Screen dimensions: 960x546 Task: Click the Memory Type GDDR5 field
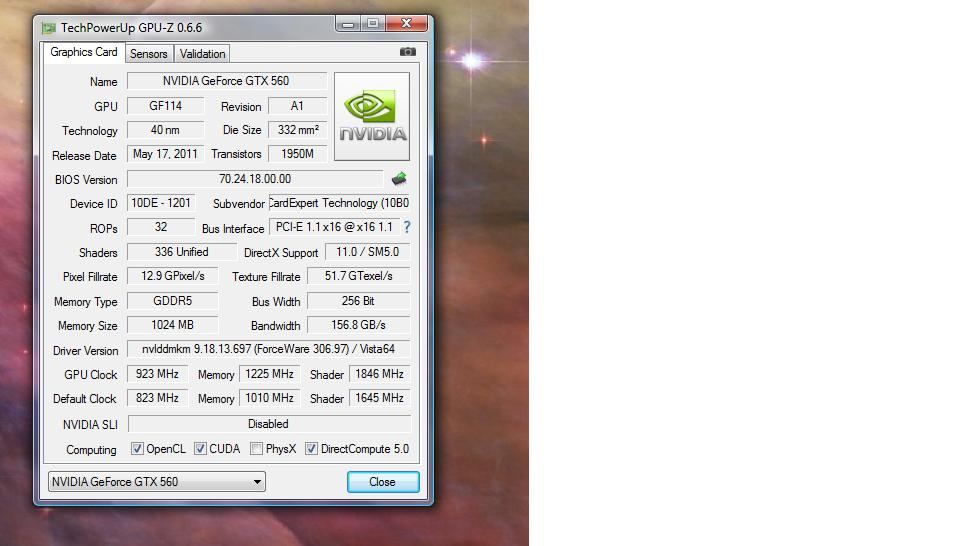pyautogui.click(x=173, y=301)
